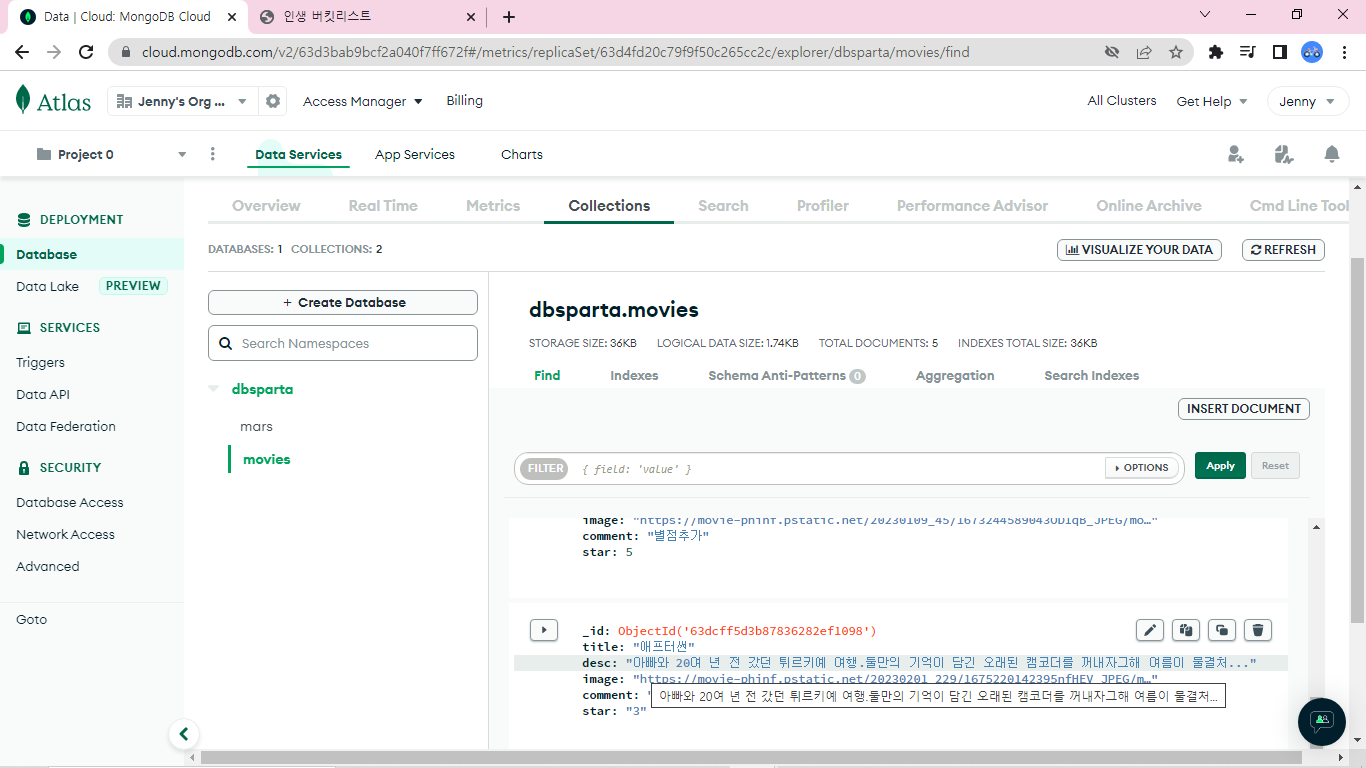
Task: Select the mars collection
Action: (256, 427)
